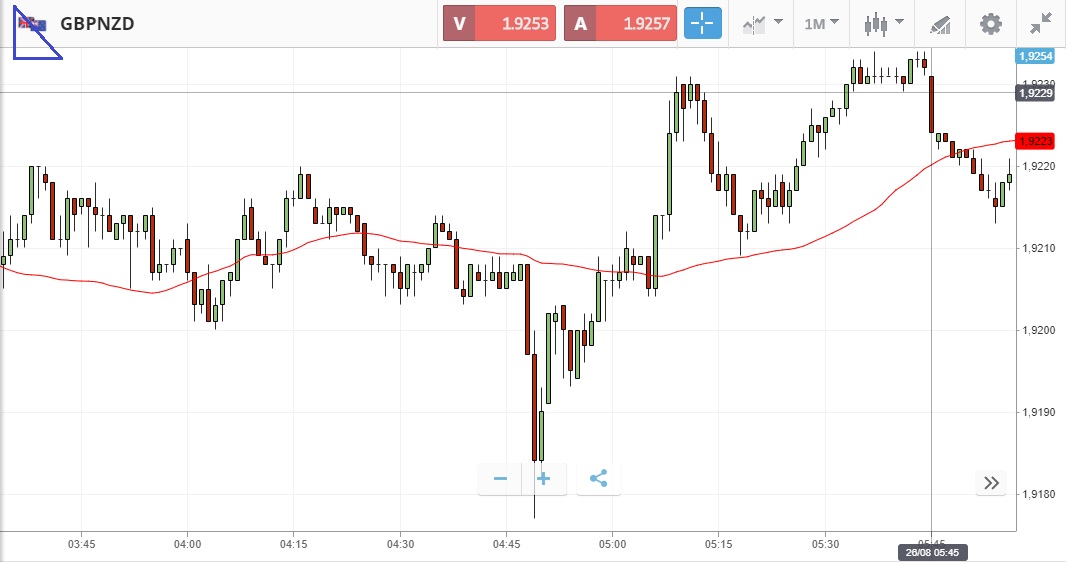Screen dimensions: 1066x562
Task: Zoom out the chart with minus icon
Action: (500, 479)
